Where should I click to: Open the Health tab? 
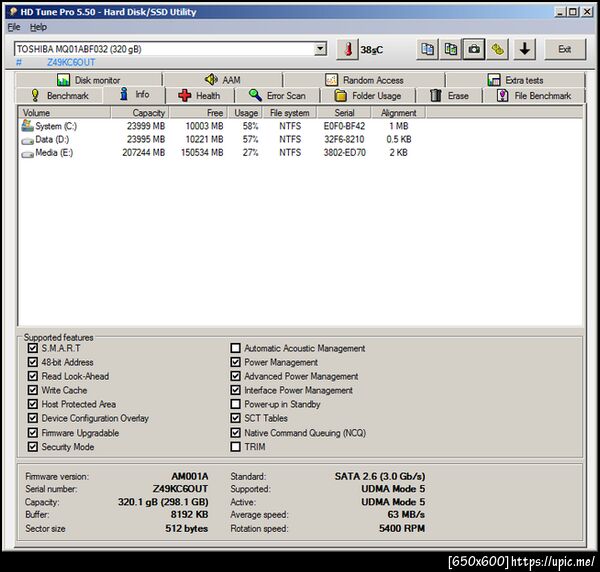(x=199, y=95)
